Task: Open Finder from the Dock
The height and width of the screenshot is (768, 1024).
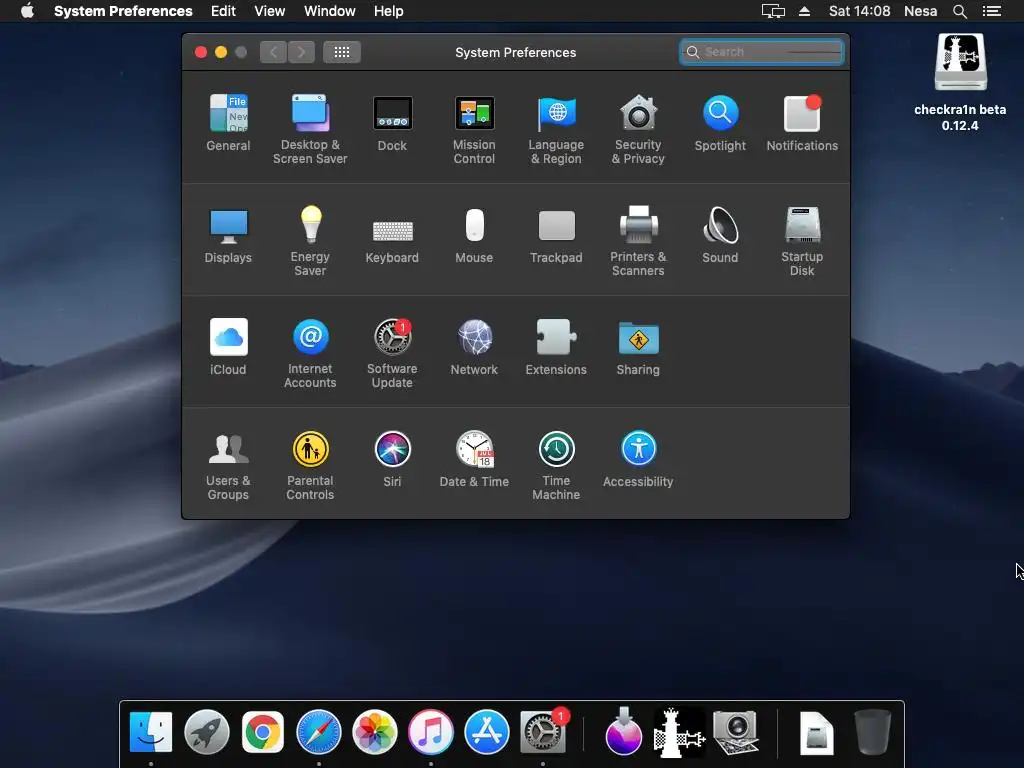Action: click(151, 732)
